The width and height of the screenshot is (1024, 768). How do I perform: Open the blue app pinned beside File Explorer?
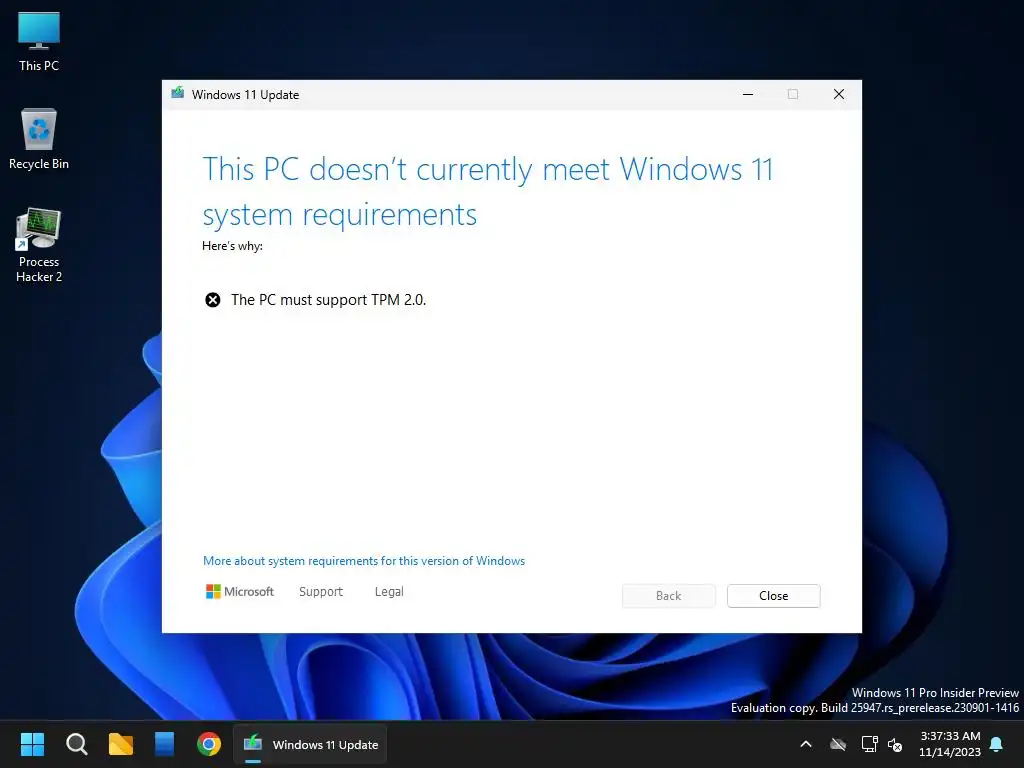point(165,744)
